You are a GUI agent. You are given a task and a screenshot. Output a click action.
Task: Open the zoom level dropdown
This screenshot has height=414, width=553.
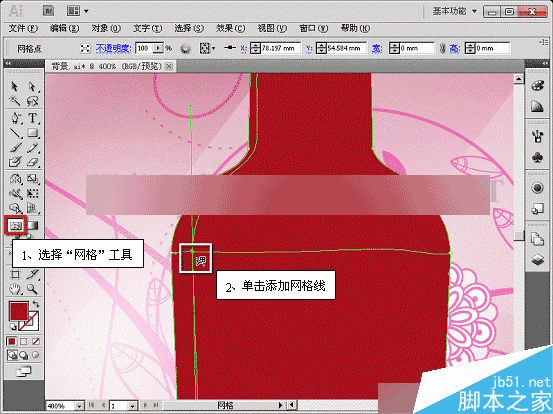tap(79, 406)
